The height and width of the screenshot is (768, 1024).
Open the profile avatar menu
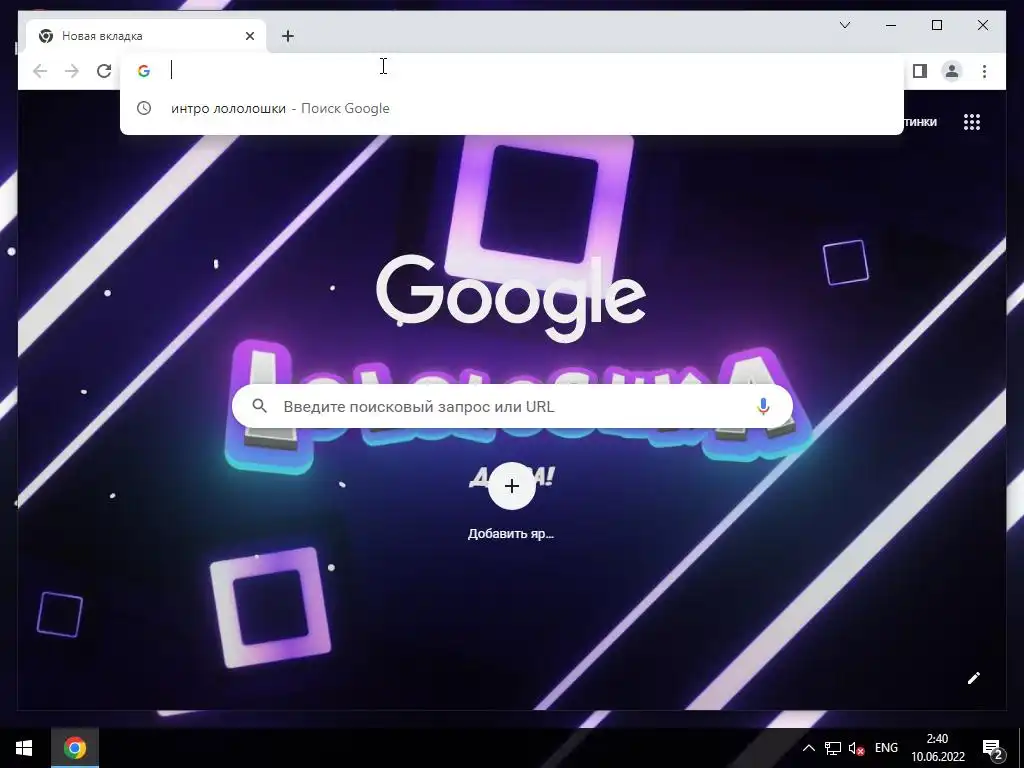click(x=952, y=71)
